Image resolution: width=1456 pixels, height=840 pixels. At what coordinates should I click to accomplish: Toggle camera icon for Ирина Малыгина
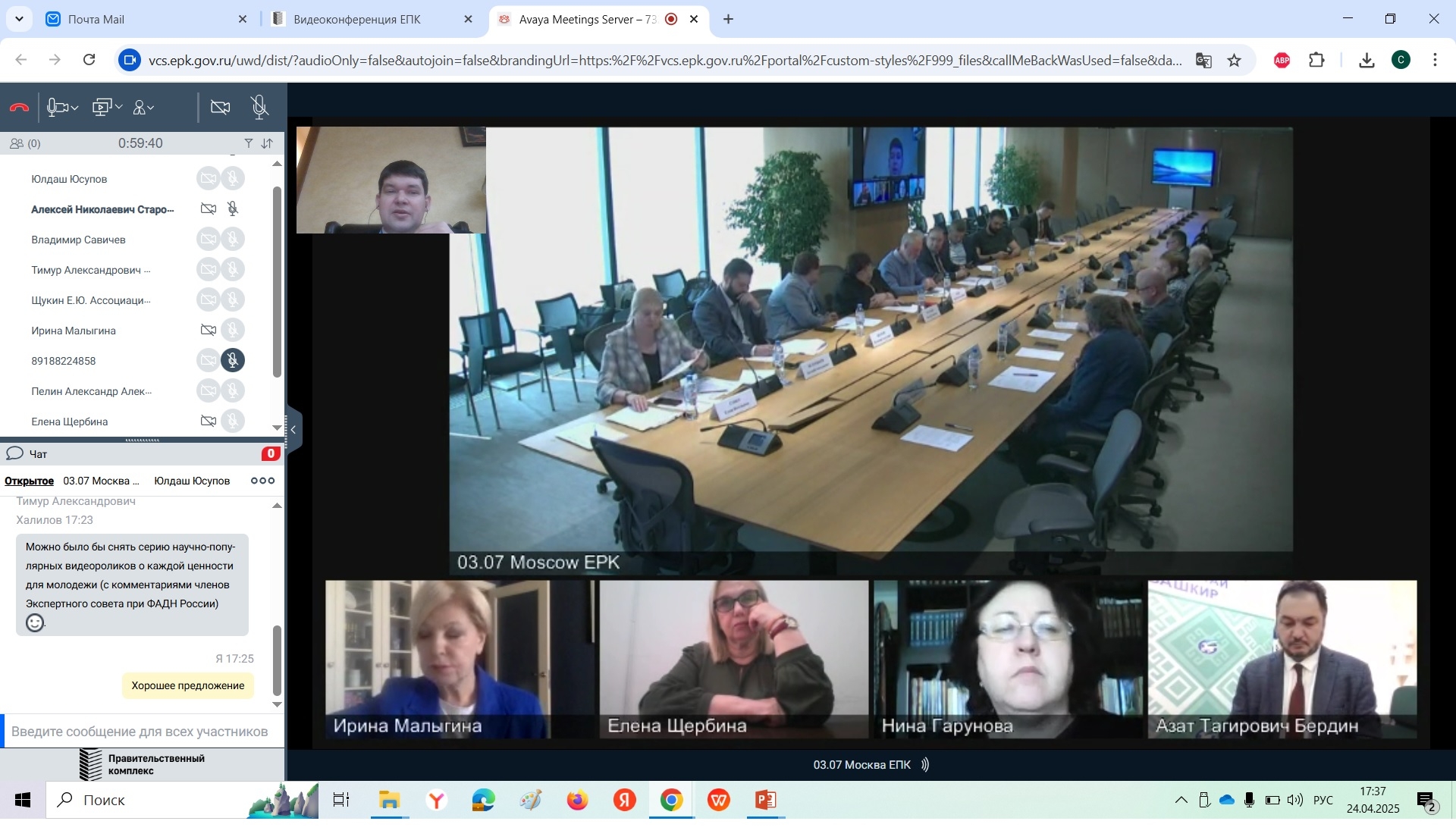click(x=208, y=330)
